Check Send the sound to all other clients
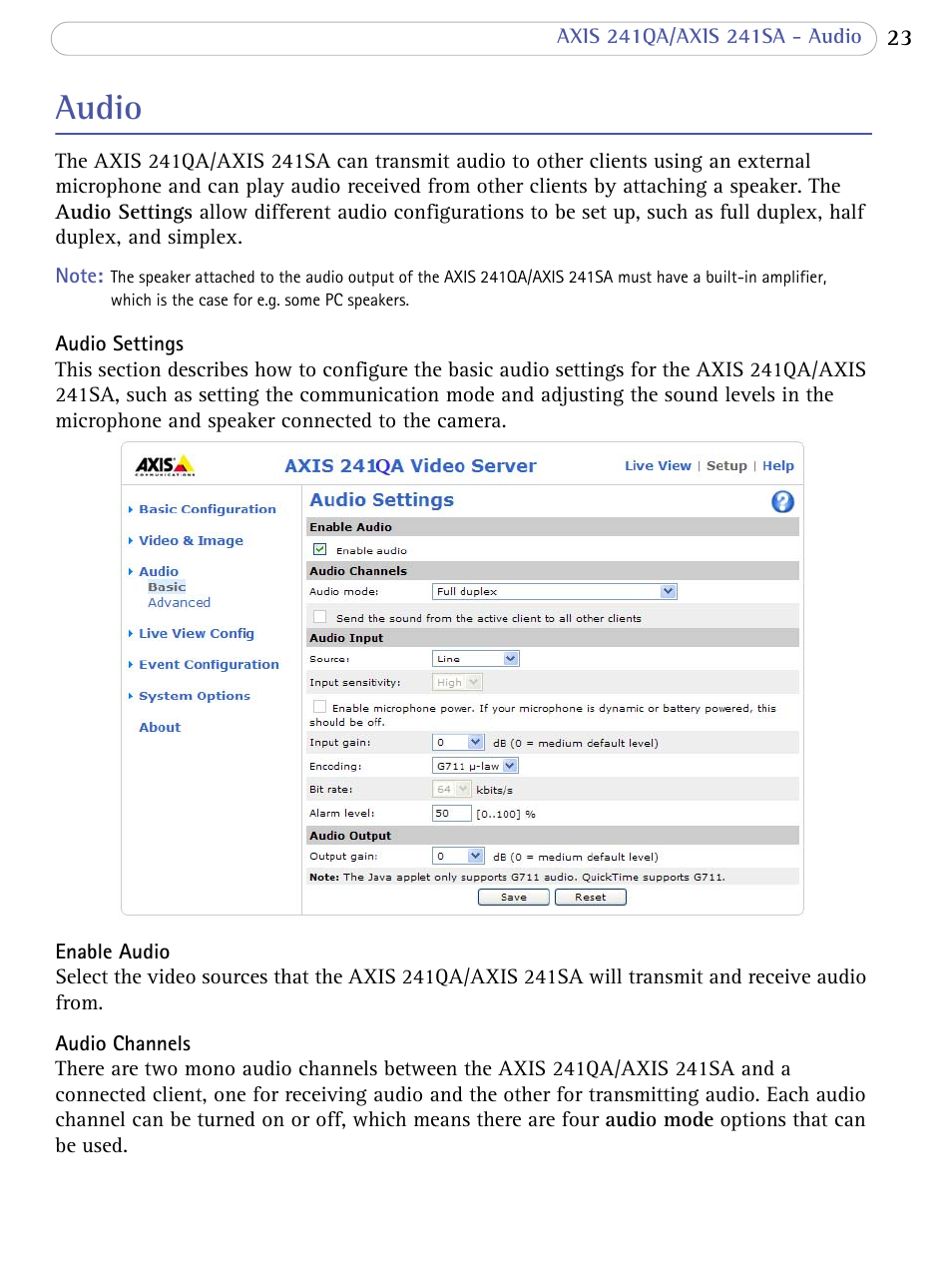 [x=320, y=617]
